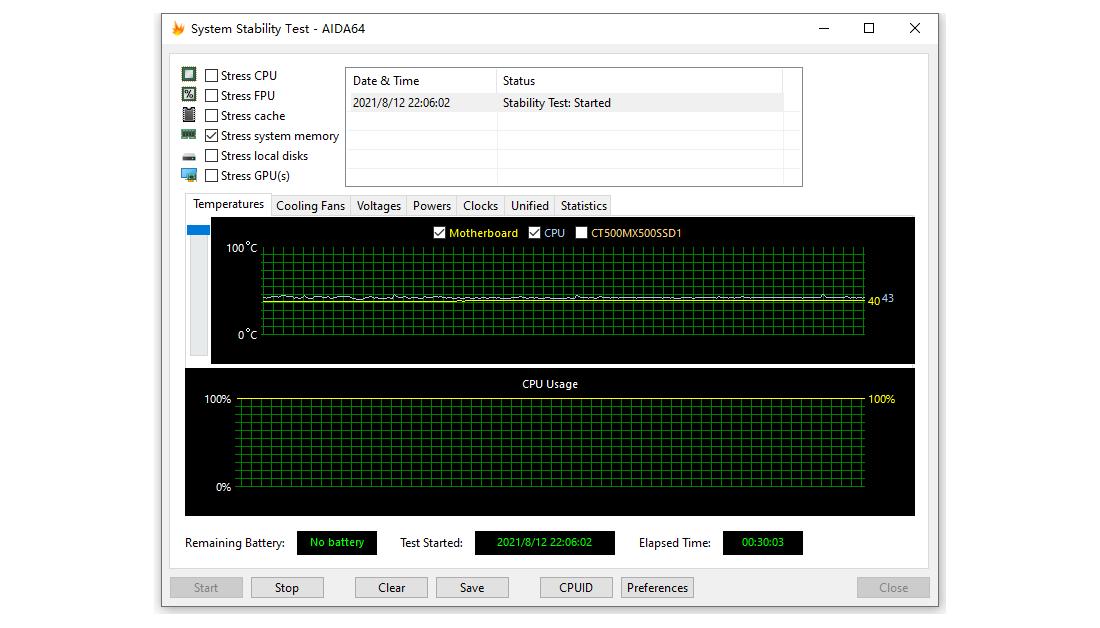This screenshot has width=1100, height=628.
Task: Click the blue graph scale slider handle
Action: [199, 230]
